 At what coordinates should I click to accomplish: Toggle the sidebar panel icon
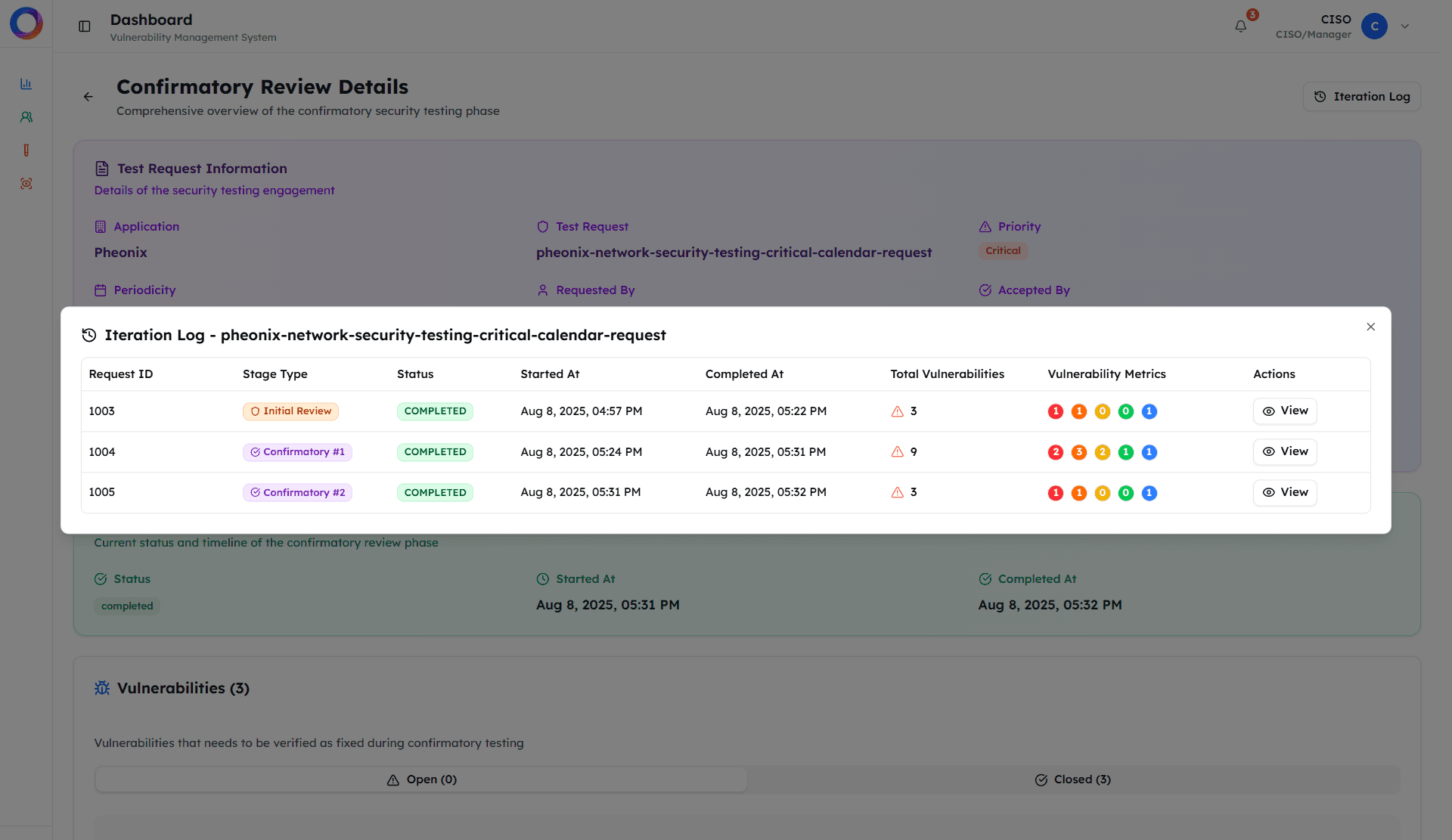[85, 26]
